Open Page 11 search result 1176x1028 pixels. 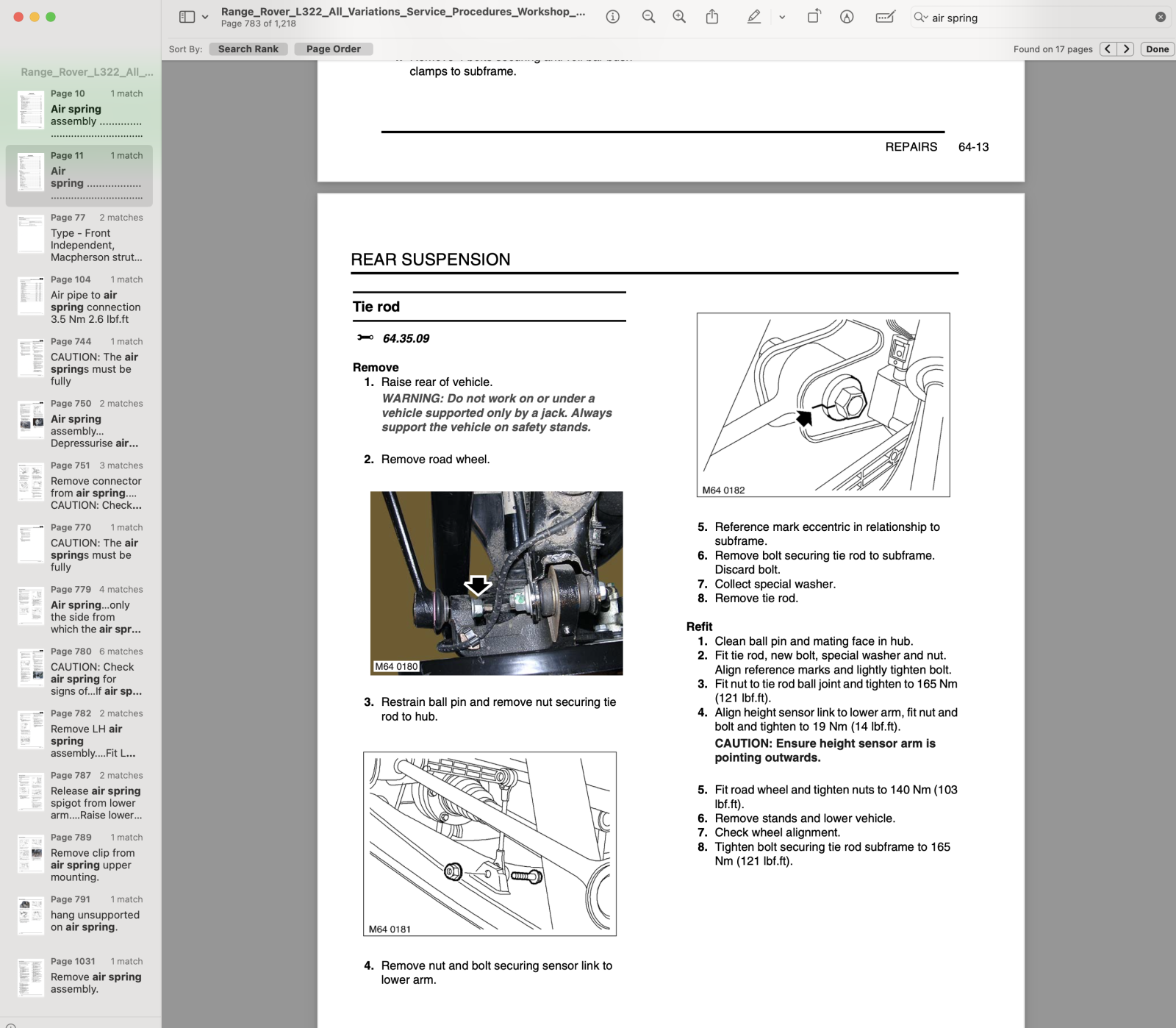[79, 176]
